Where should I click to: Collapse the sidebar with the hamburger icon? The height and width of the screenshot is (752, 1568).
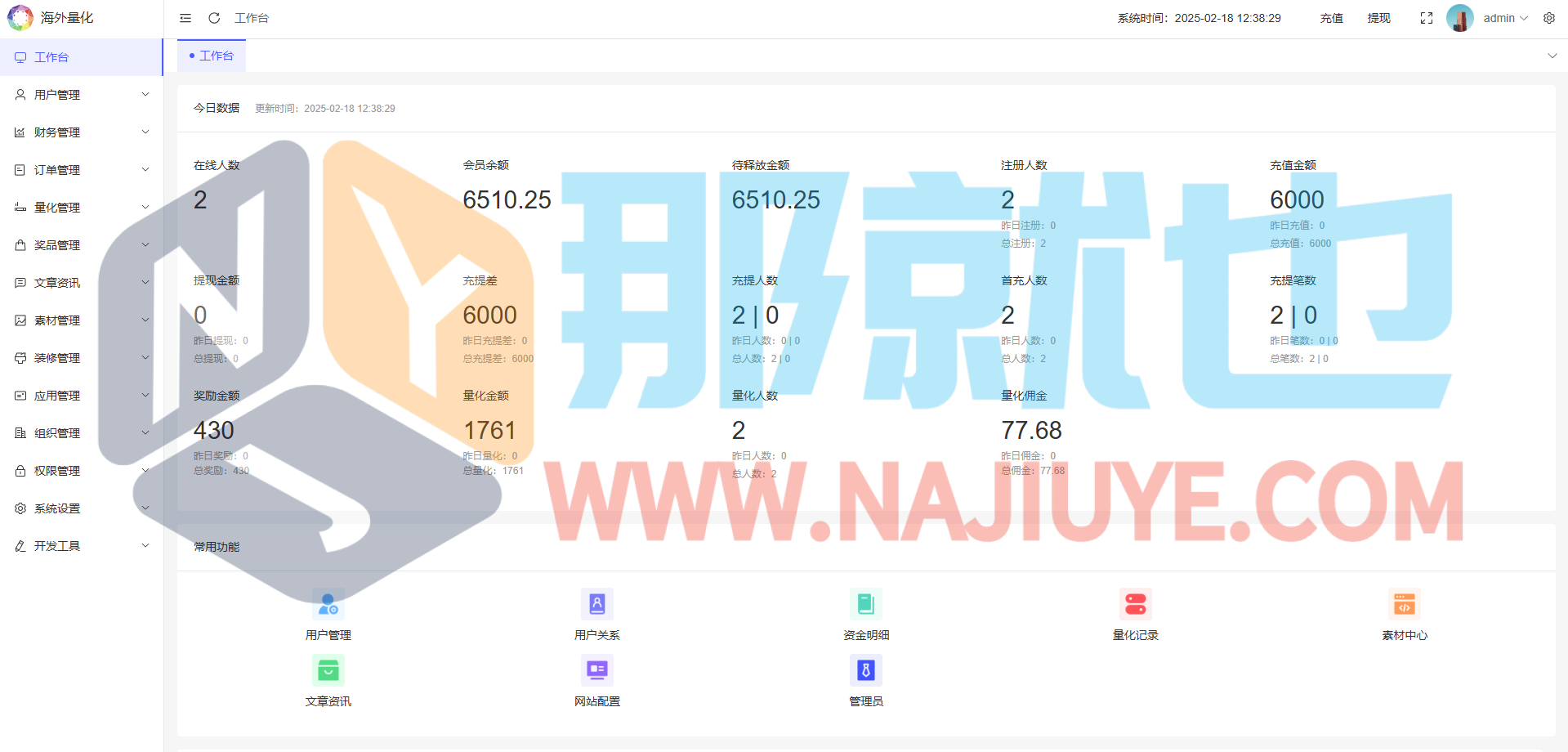(x=185, y=18)
